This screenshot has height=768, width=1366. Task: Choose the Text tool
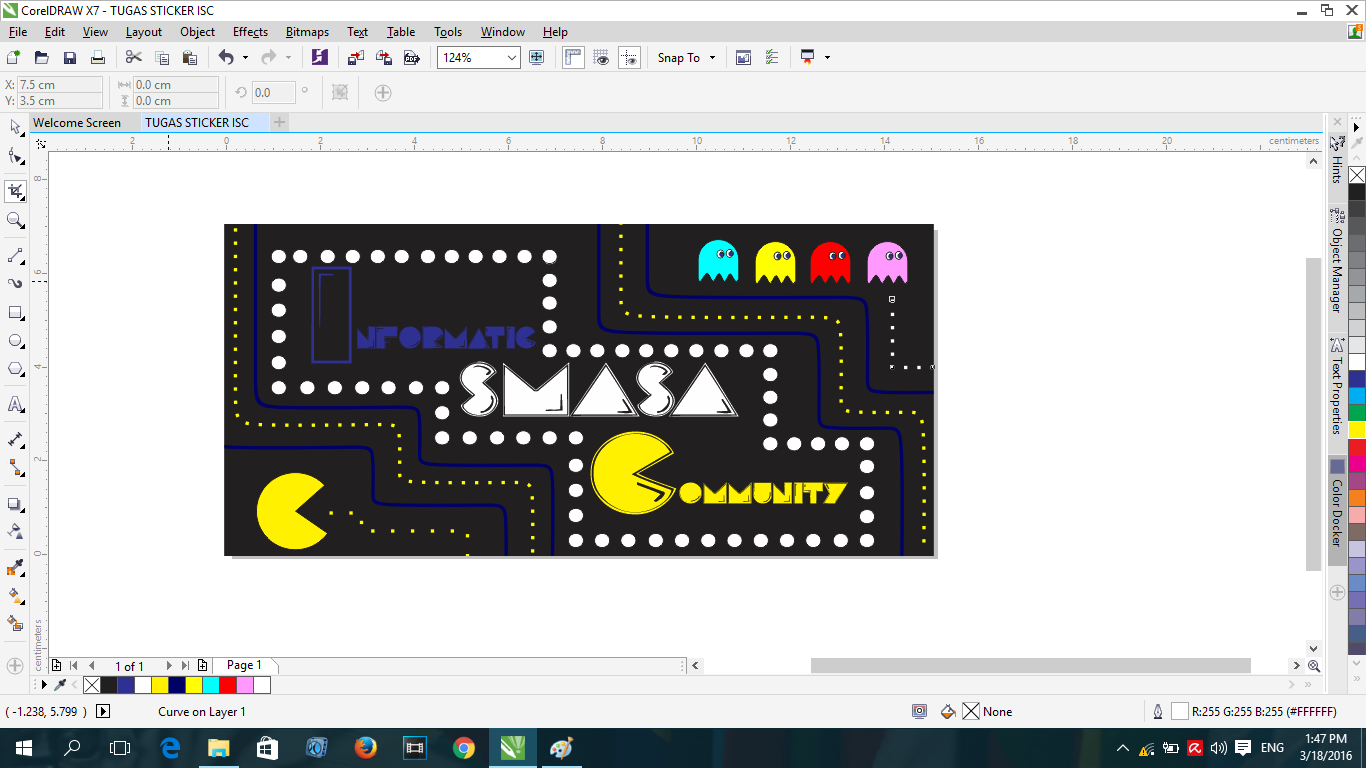coord(15,404)
